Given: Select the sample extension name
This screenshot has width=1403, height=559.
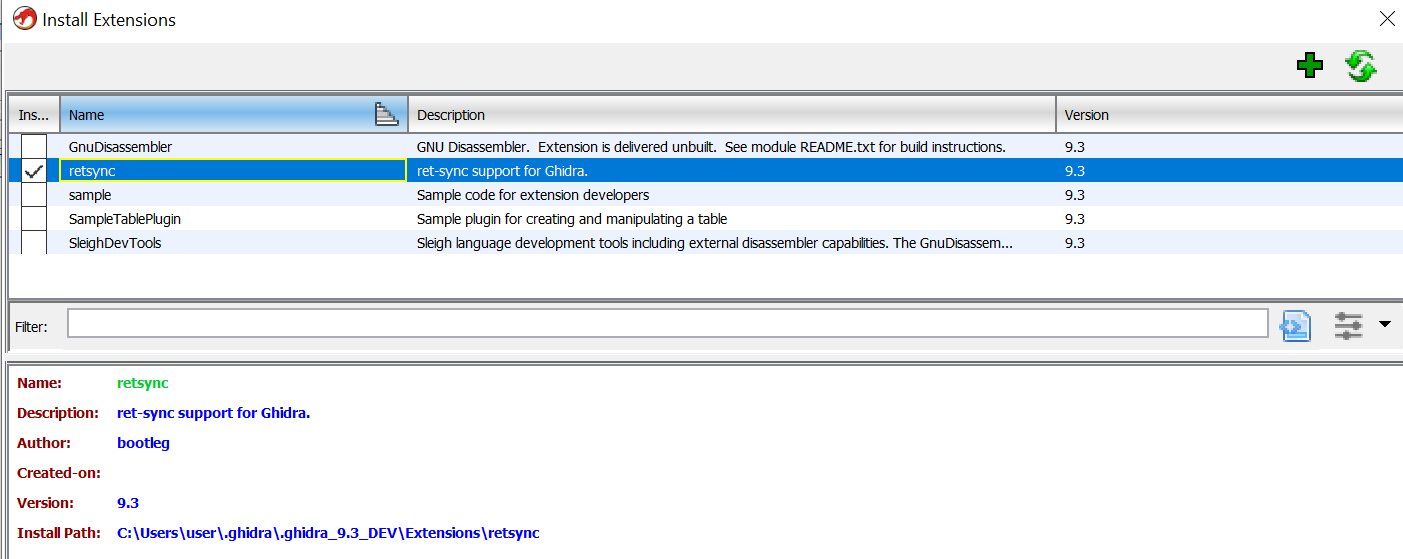Looking at the screenshot, I should 90,195.
